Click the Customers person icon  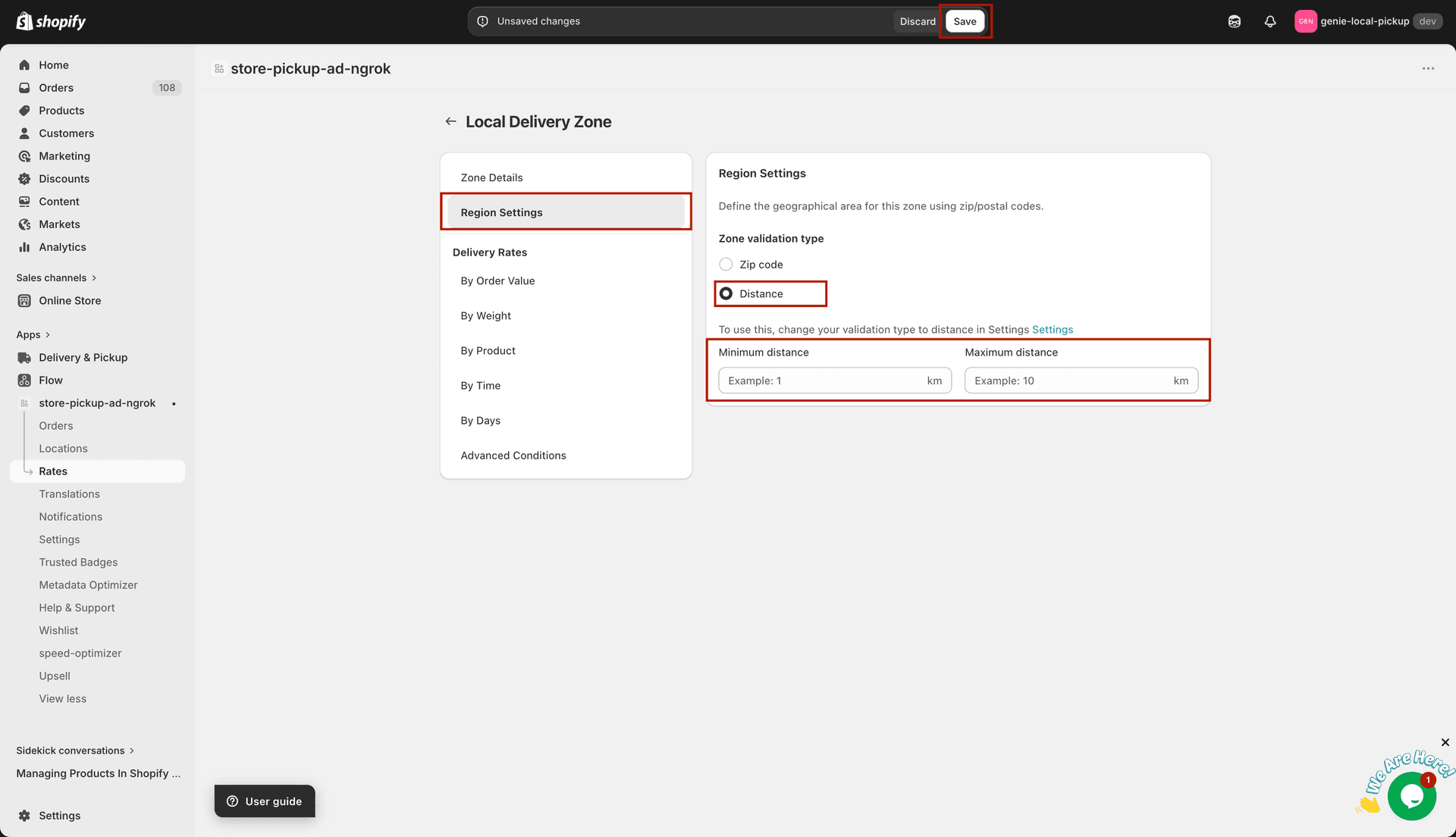pos(24,133)
